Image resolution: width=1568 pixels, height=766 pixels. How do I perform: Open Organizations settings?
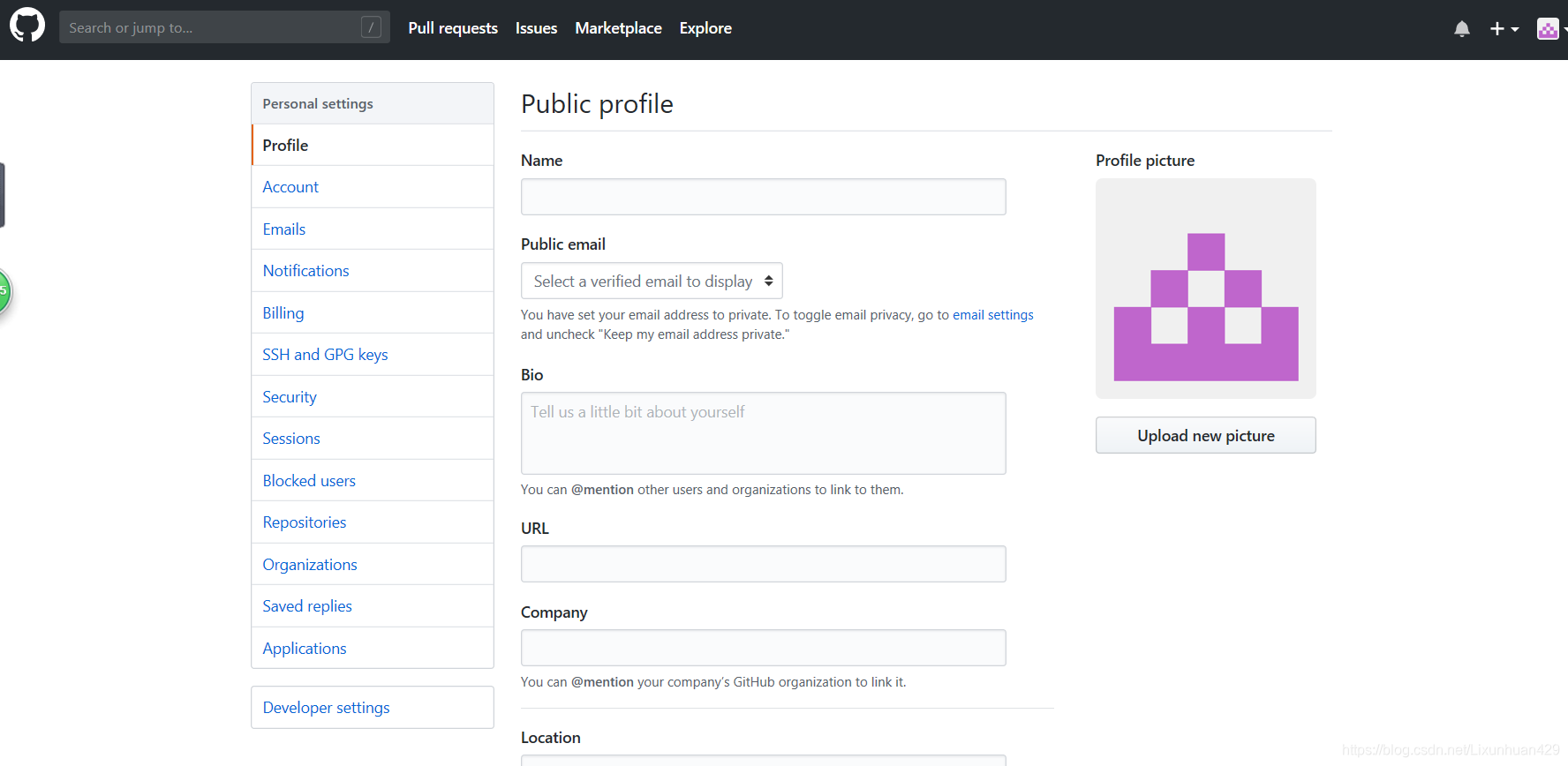pos(373,565)
